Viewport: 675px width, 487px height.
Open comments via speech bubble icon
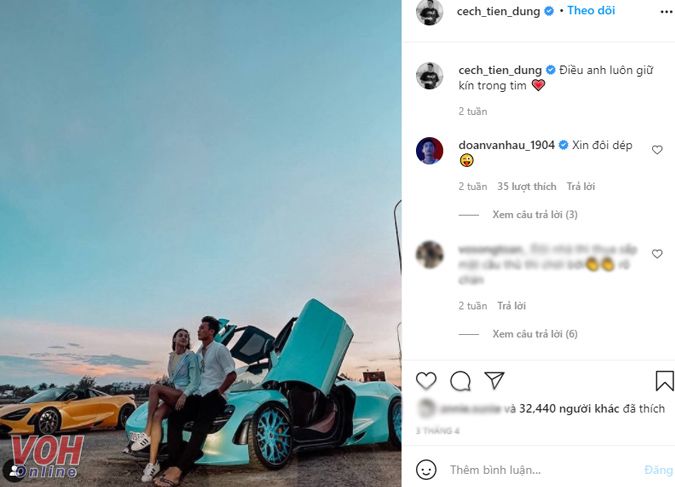[x=460, y=381]
